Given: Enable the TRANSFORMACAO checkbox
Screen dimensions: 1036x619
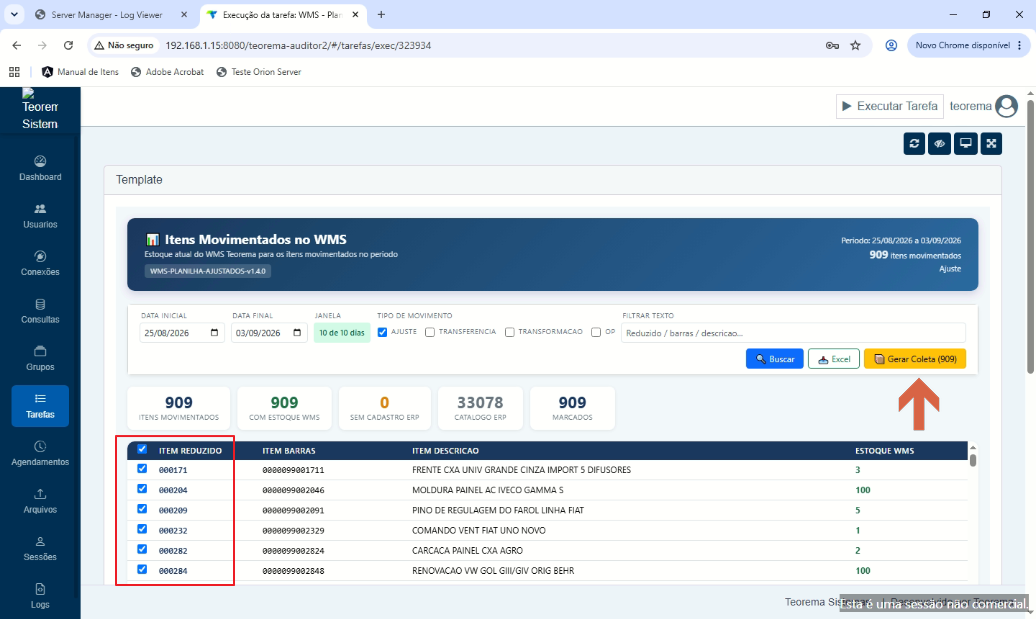Looking at the screenshot, I should click(509, 332).
